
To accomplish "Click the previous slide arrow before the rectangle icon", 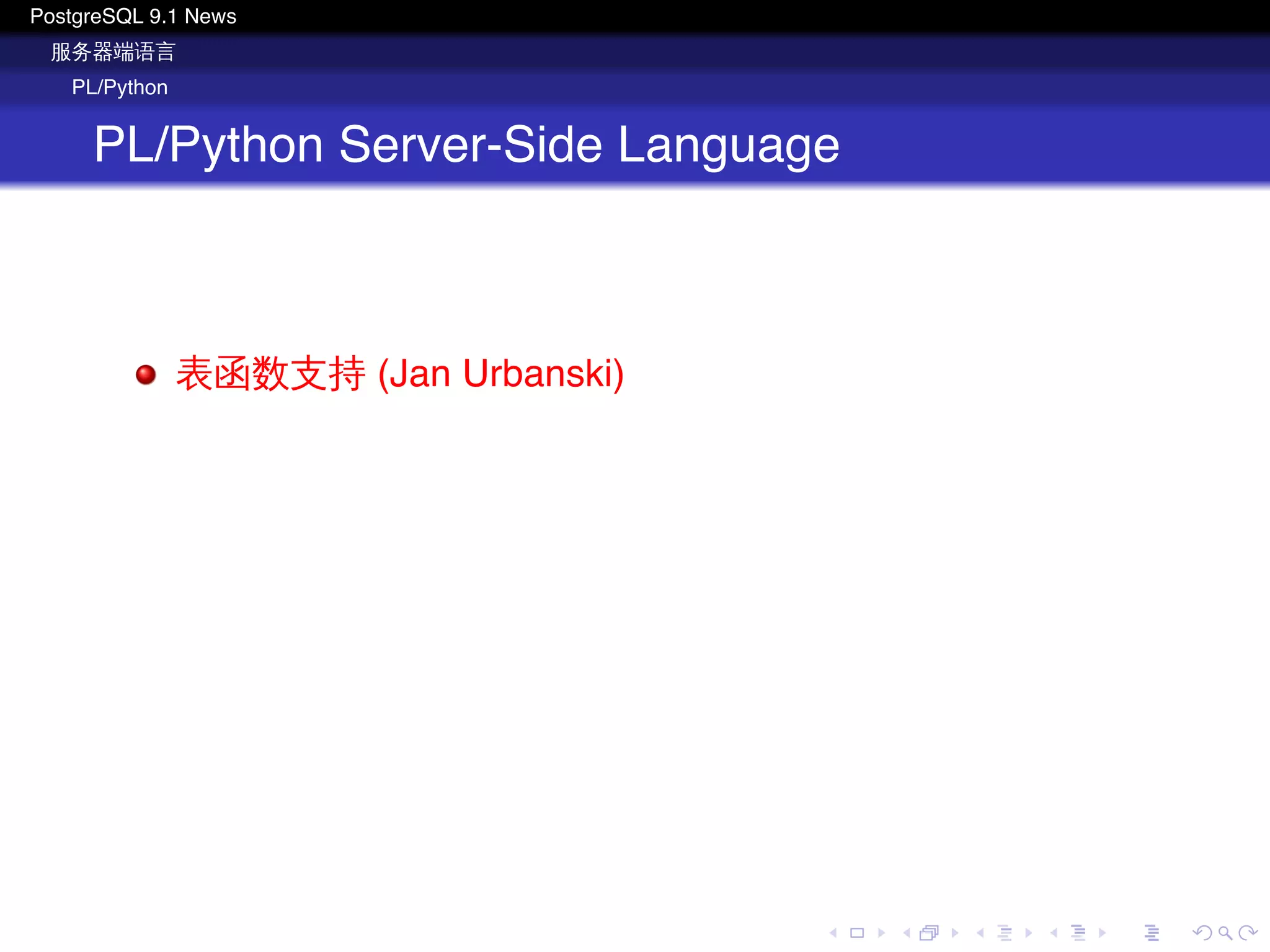I will [x=833, y=932].
